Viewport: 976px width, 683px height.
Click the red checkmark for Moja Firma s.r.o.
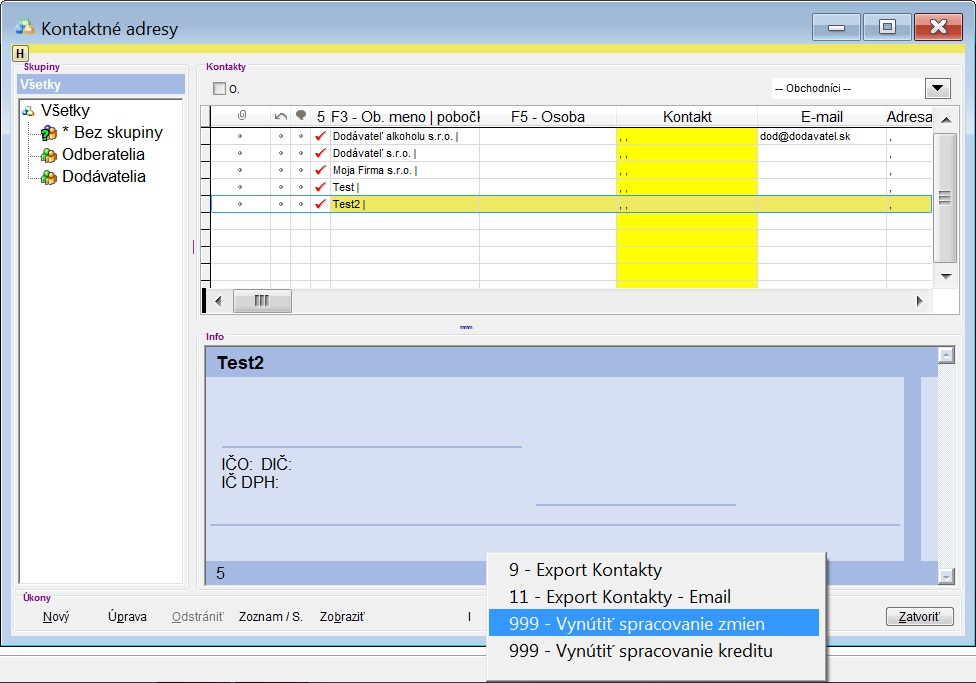(x=321, y=170)
